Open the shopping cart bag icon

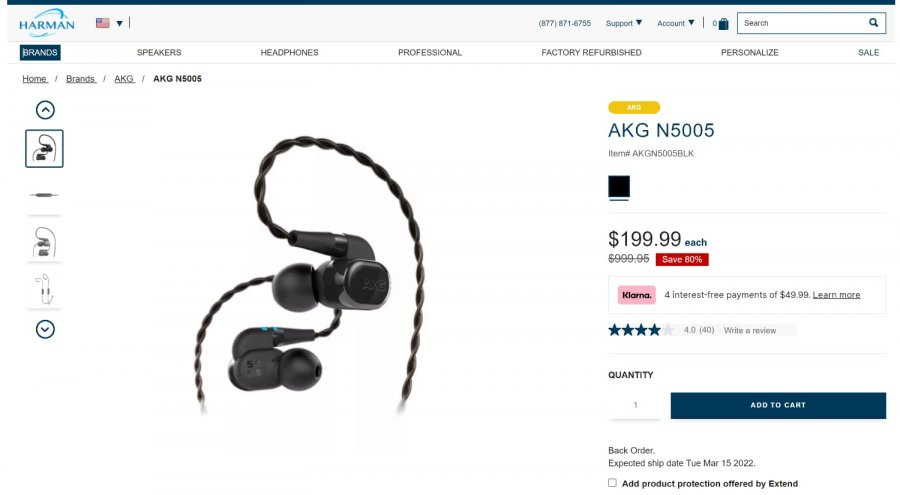723,24
